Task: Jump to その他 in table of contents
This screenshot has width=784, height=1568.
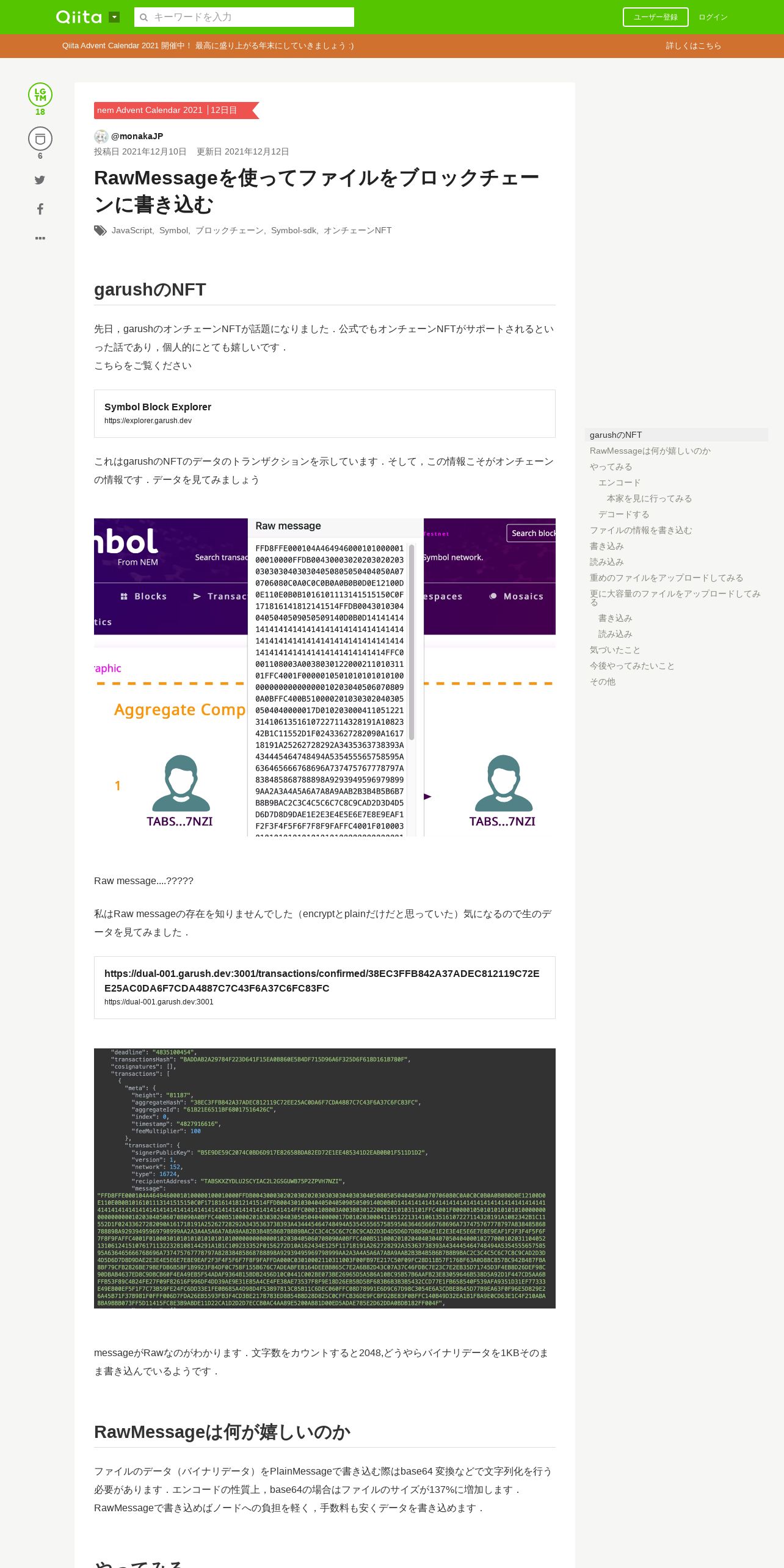Action: click(x=603, y=681)
